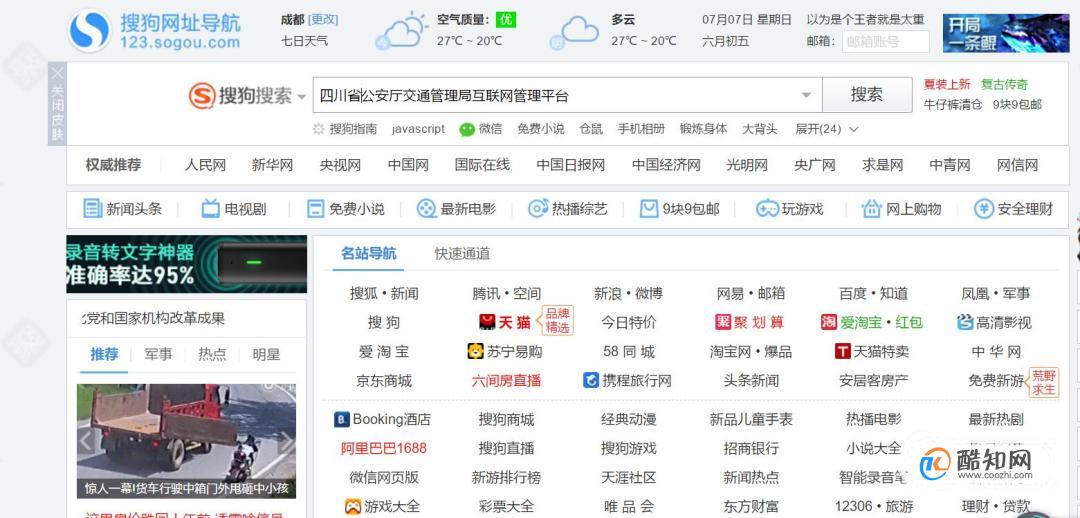Open the 免费小说 book icon
The width and height of the screenshot is (1080, 518).
coord(315,209)
